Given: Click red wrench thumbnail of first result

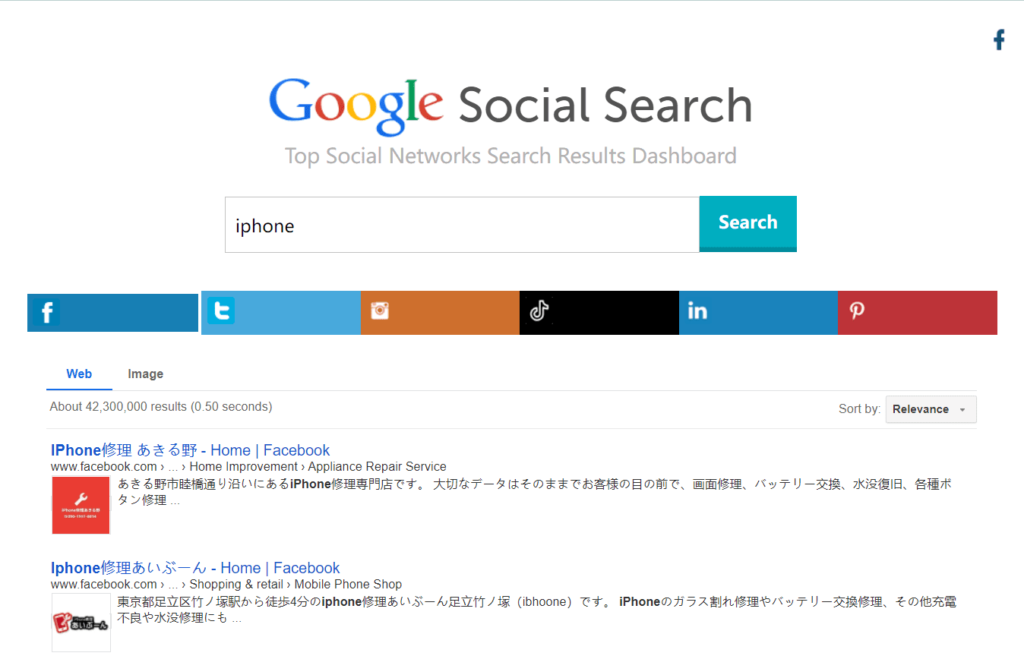Looking at the screenshot, I should [x=81, y=505].
